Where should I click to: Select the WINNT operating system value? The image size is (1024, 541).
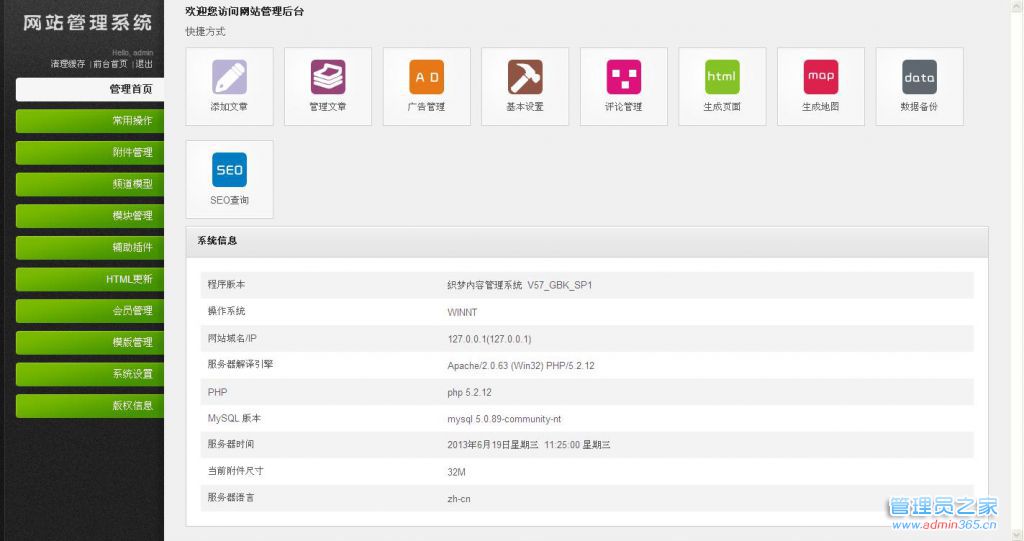462,312
